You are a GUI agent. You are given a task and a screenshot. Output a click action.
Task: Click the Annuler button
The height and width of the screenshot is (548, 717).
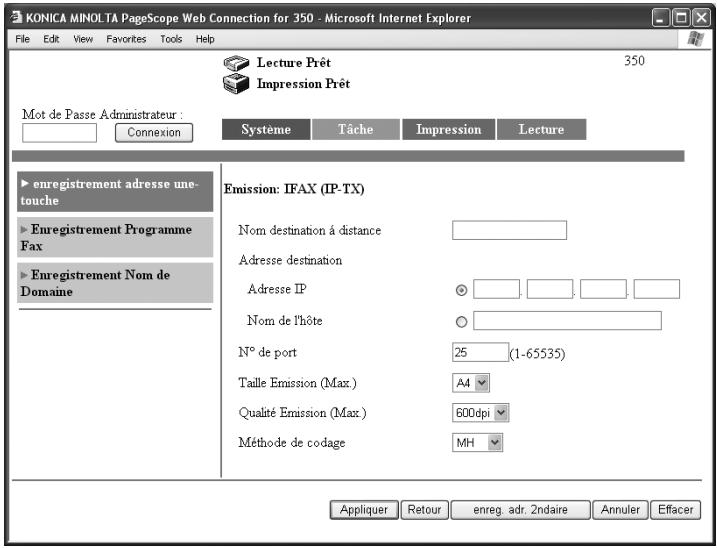coord(620,510)
